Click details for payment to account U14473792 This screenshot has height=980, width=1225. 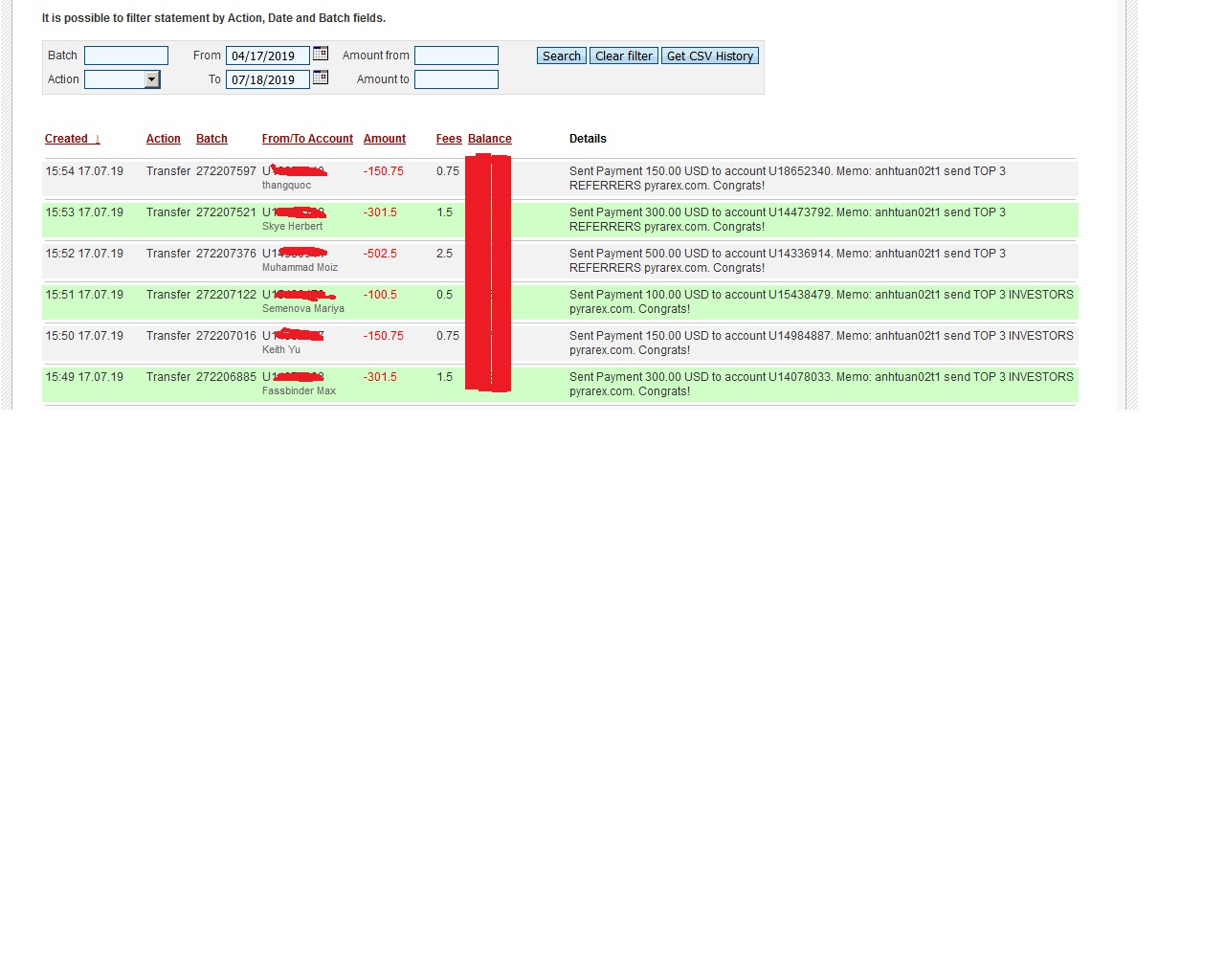(788, 220)
